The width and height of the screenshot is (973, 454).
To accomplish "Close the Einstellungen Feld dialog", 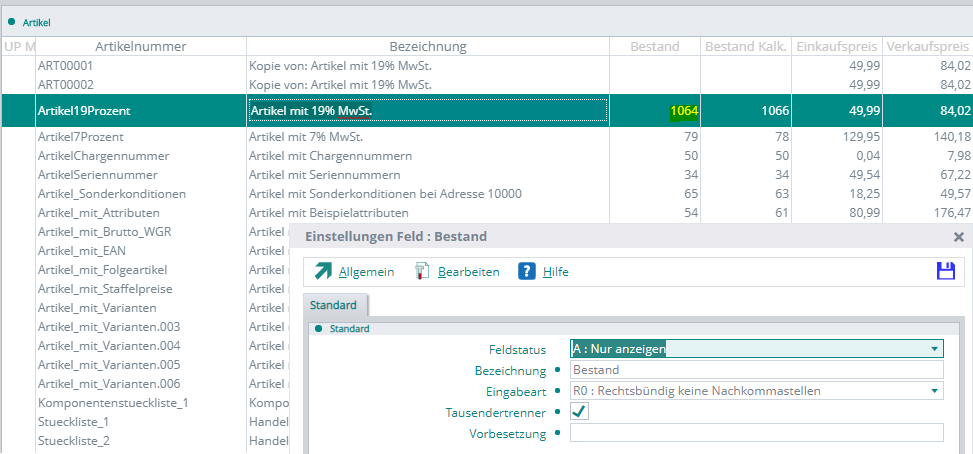I will coord(958,237).
